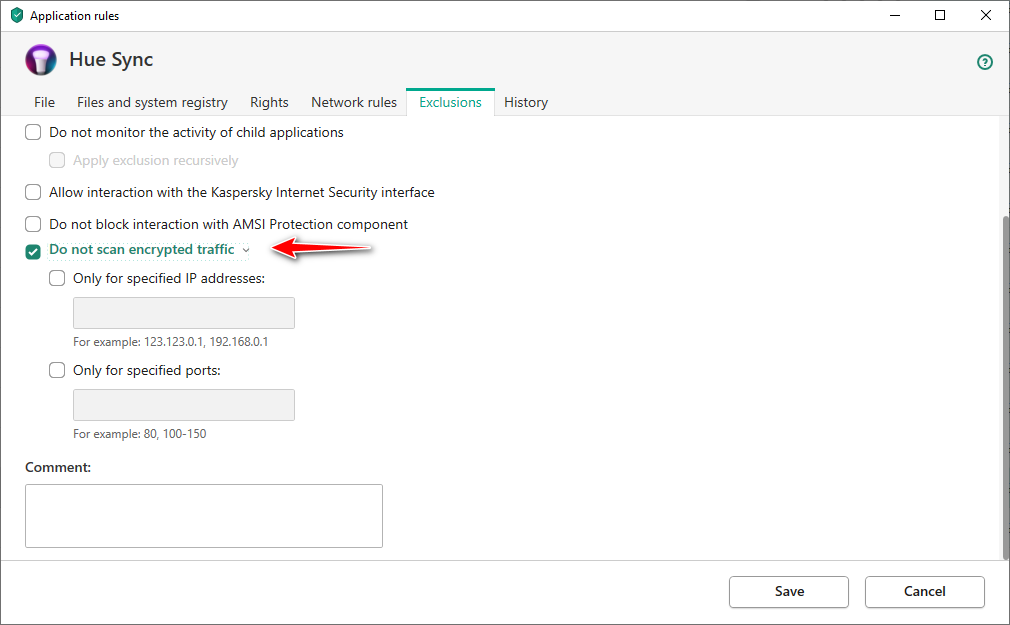This screenshot has height=625, width=1010.
Task: Check Allow interaction with Kaspersky interface
Action: (33, 192)
